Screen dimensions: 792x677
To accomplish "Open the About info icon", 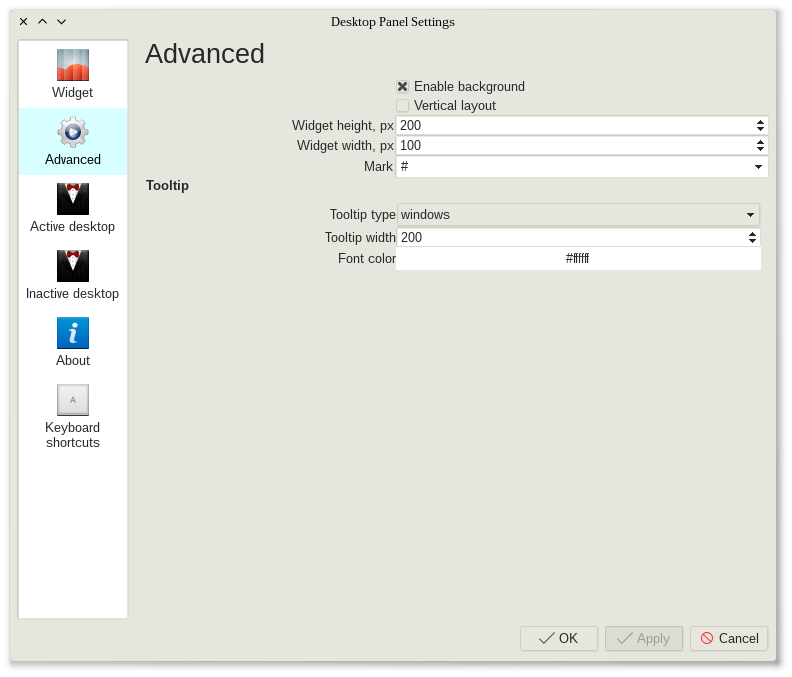I will 73,333.
